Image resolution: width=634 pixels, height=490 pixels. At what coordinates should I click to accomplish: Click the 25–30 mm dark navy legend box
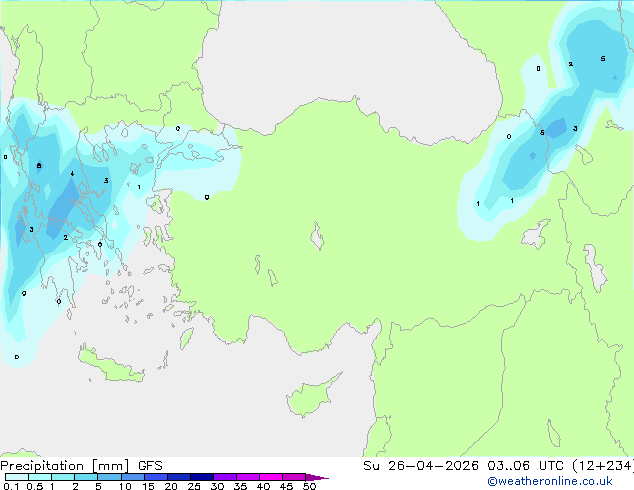click(202, 477)
